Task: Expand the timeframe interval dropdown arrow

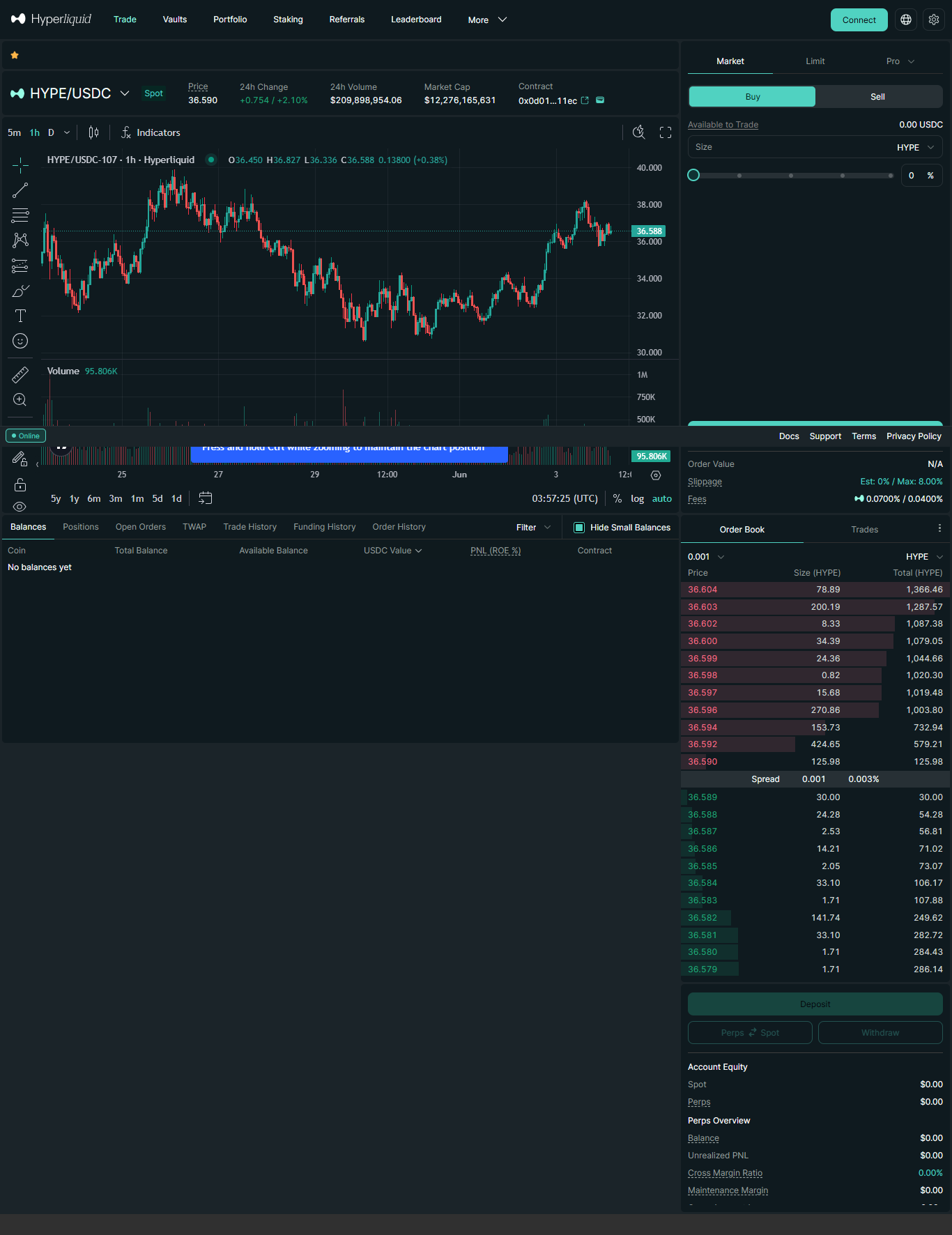Action: (67, 132)
